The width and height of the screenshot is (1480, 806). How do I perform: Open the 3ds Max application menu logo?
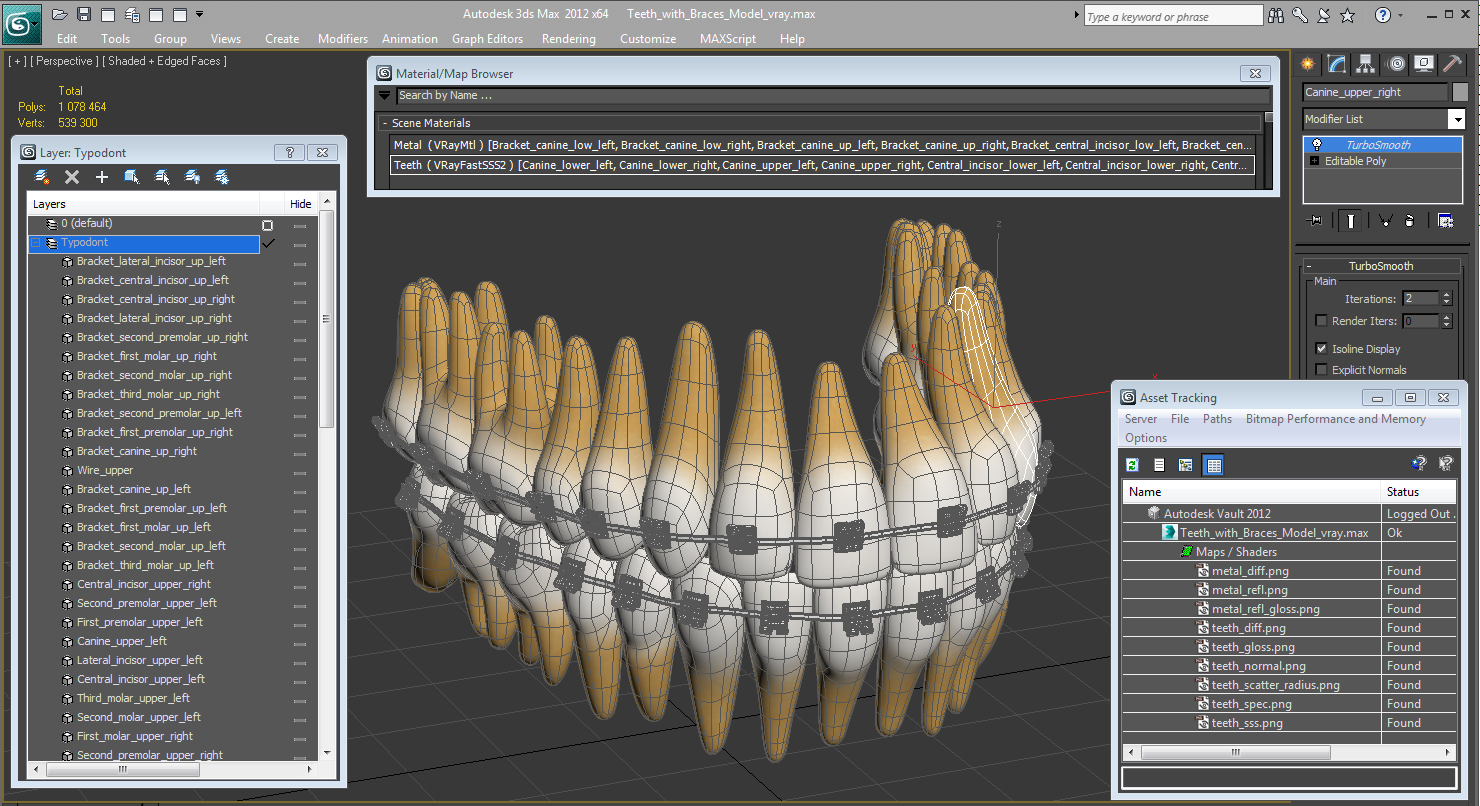pyautogui.click(x=22, y=22)
